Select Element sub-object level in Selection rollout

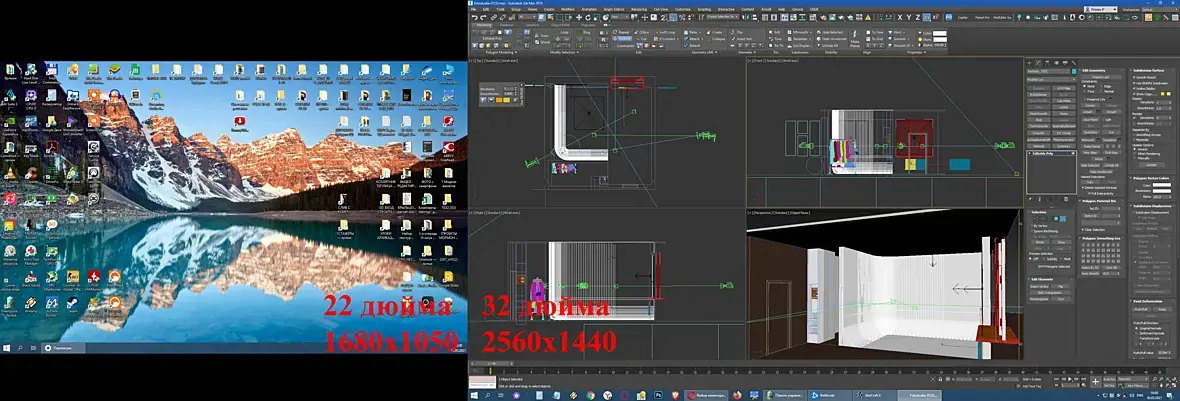point(1063,219)
